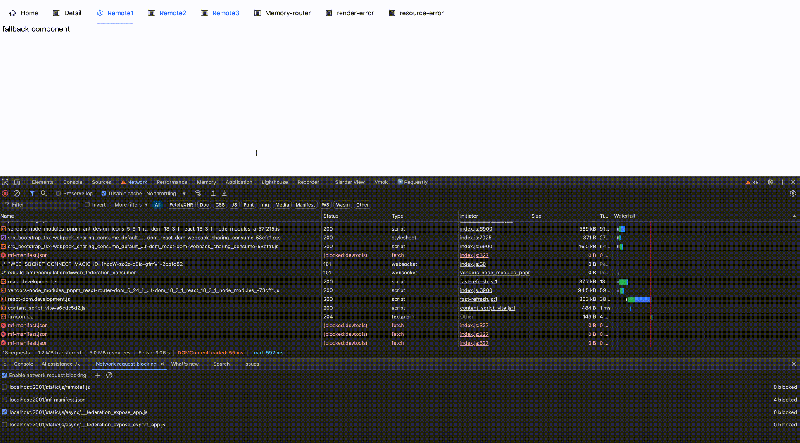Screen dimensions: 800x443
Task: Sort by the Status column header
Action: point(331,216)
